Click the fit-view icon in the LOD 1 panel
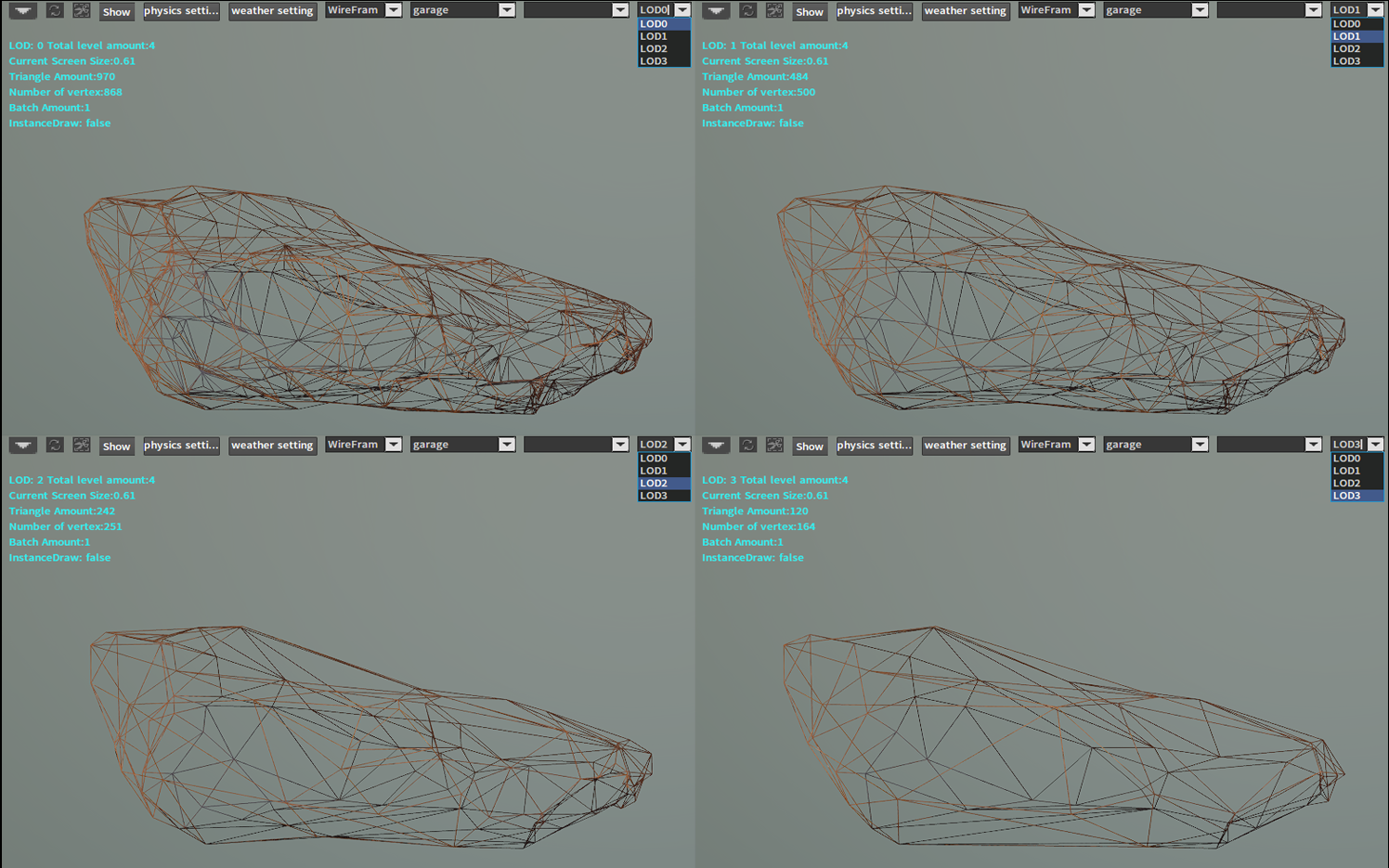The height and width of the screenshot is (868, 1389). click(774, 11)
